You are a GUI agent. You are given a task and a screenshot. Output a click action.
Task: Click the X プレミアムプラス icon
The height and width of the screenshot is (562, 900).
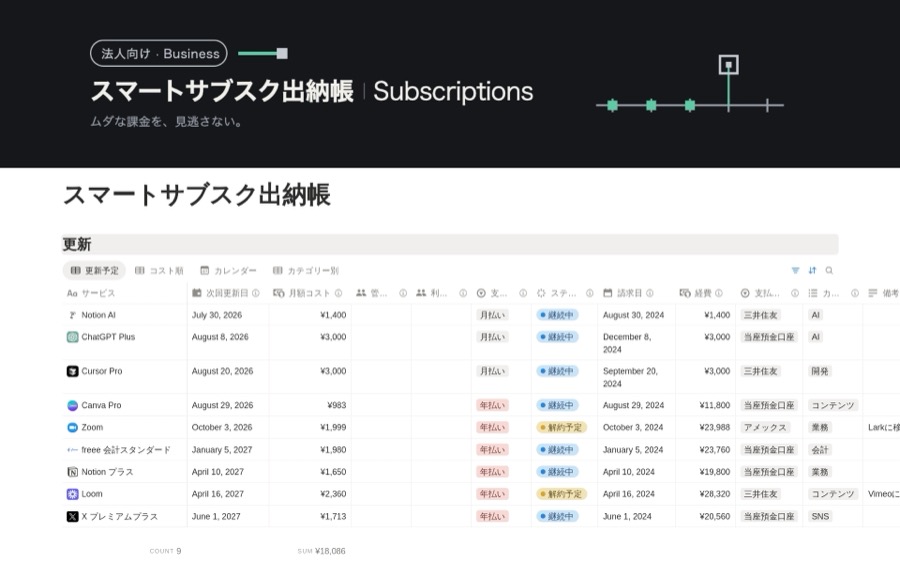click(72, 517)
